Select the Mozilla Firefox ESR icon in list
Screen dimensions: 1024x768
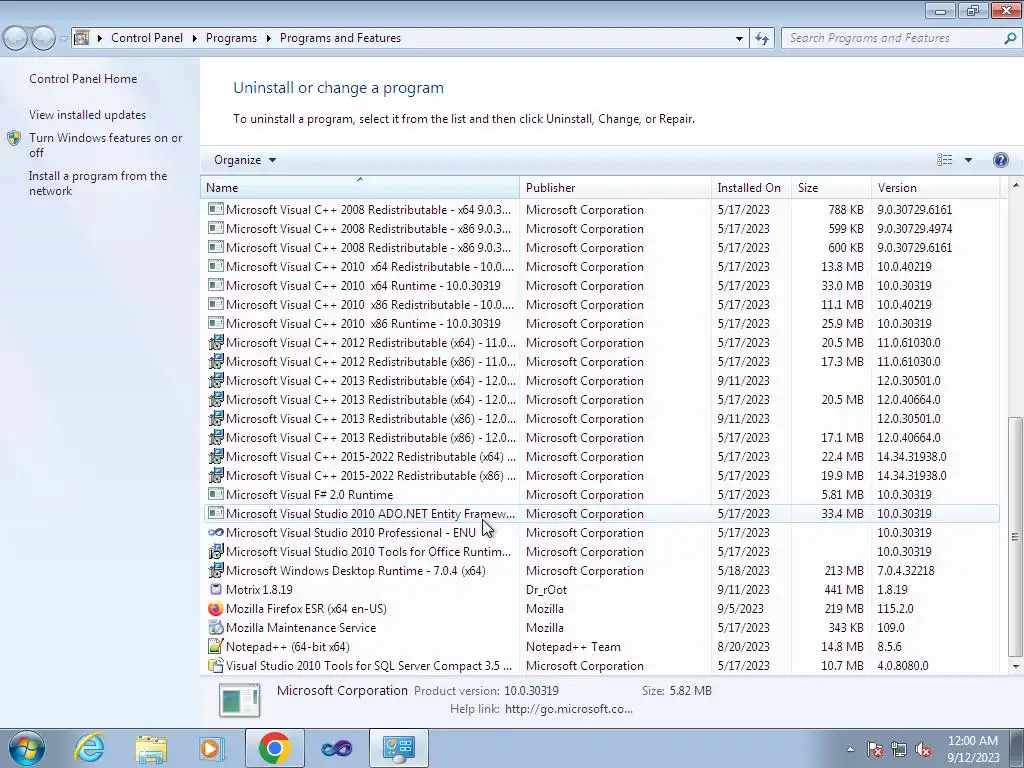click(x=215, y=609)
